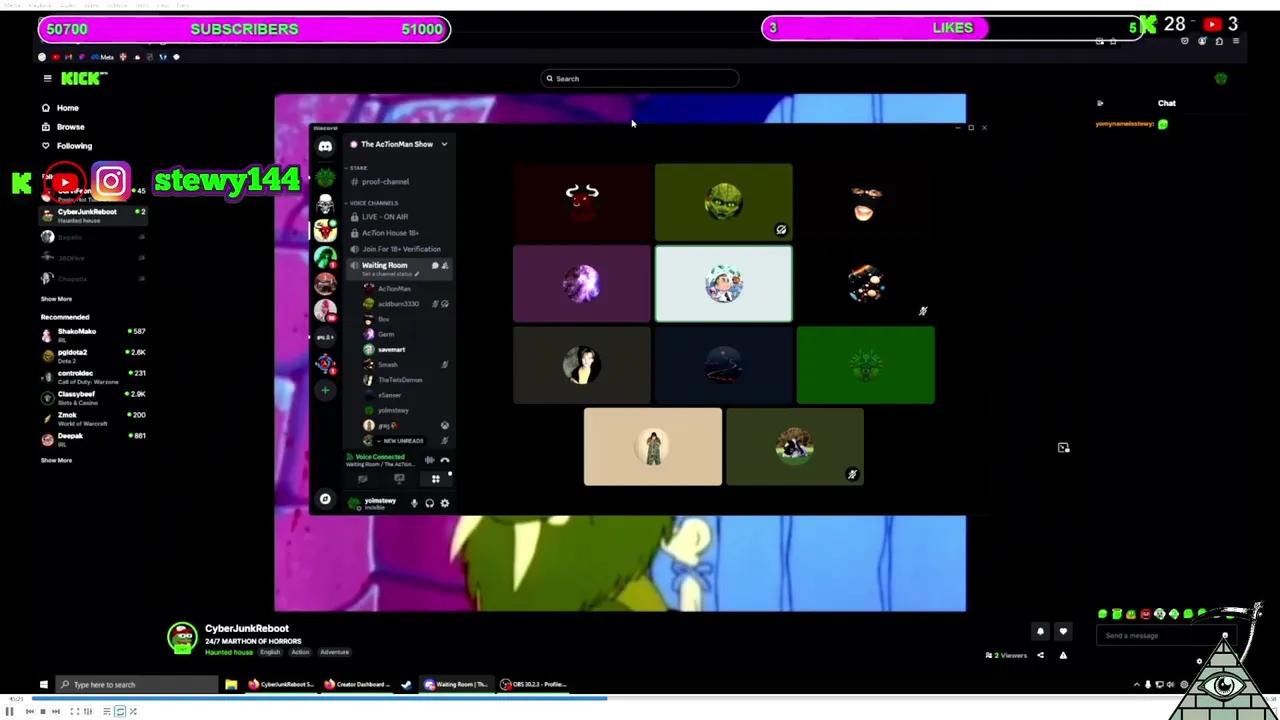Deafen yourself with the headphones icon
The height and width of the screenshot is (720, 1280).
pyautogui.click(x=430, y=503)
